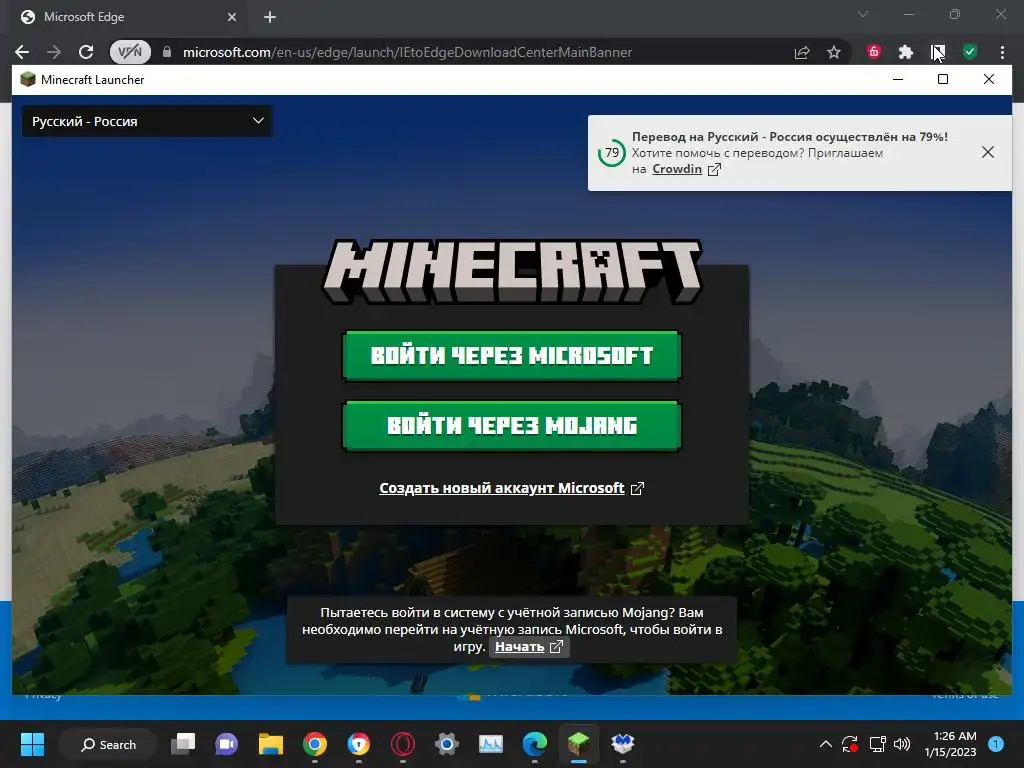
Task: Open the gear settings app on taskbar
Action: (x=447, y=744)
